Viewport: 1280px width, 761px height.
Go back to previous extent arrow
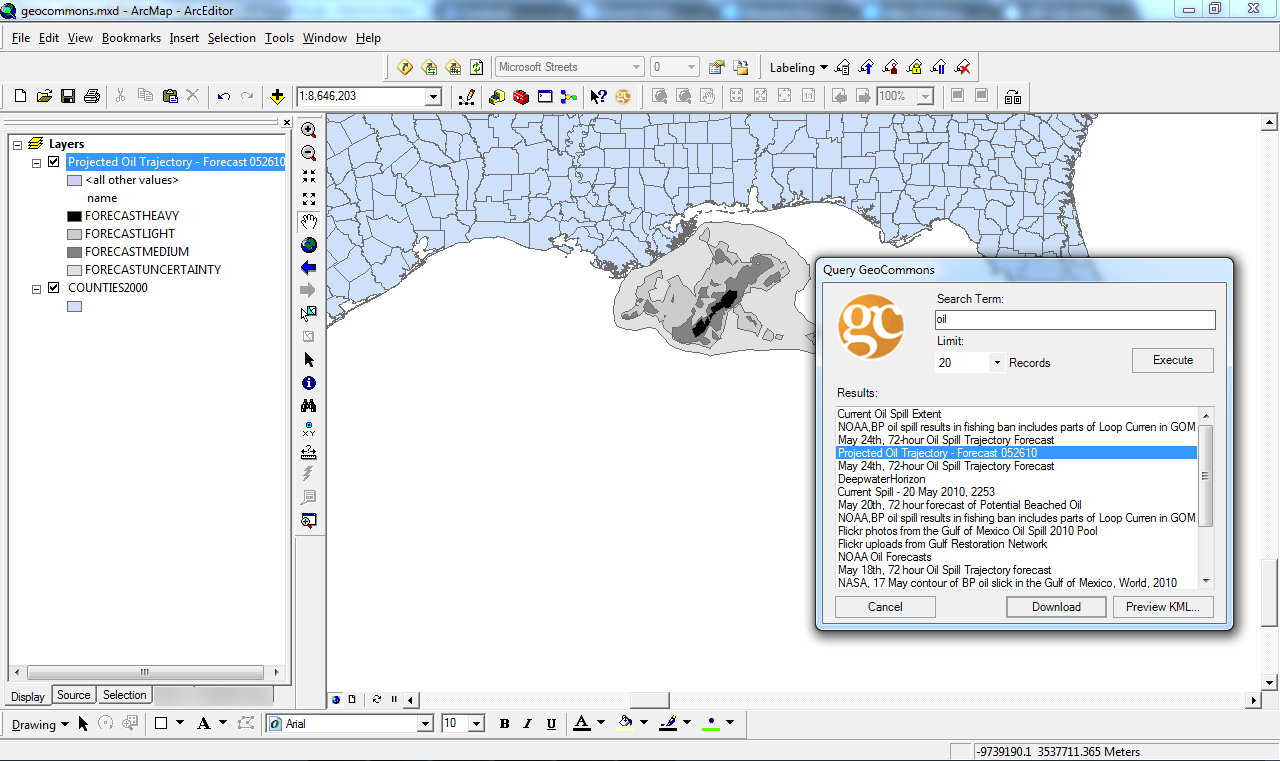click(x=309, y=268)
